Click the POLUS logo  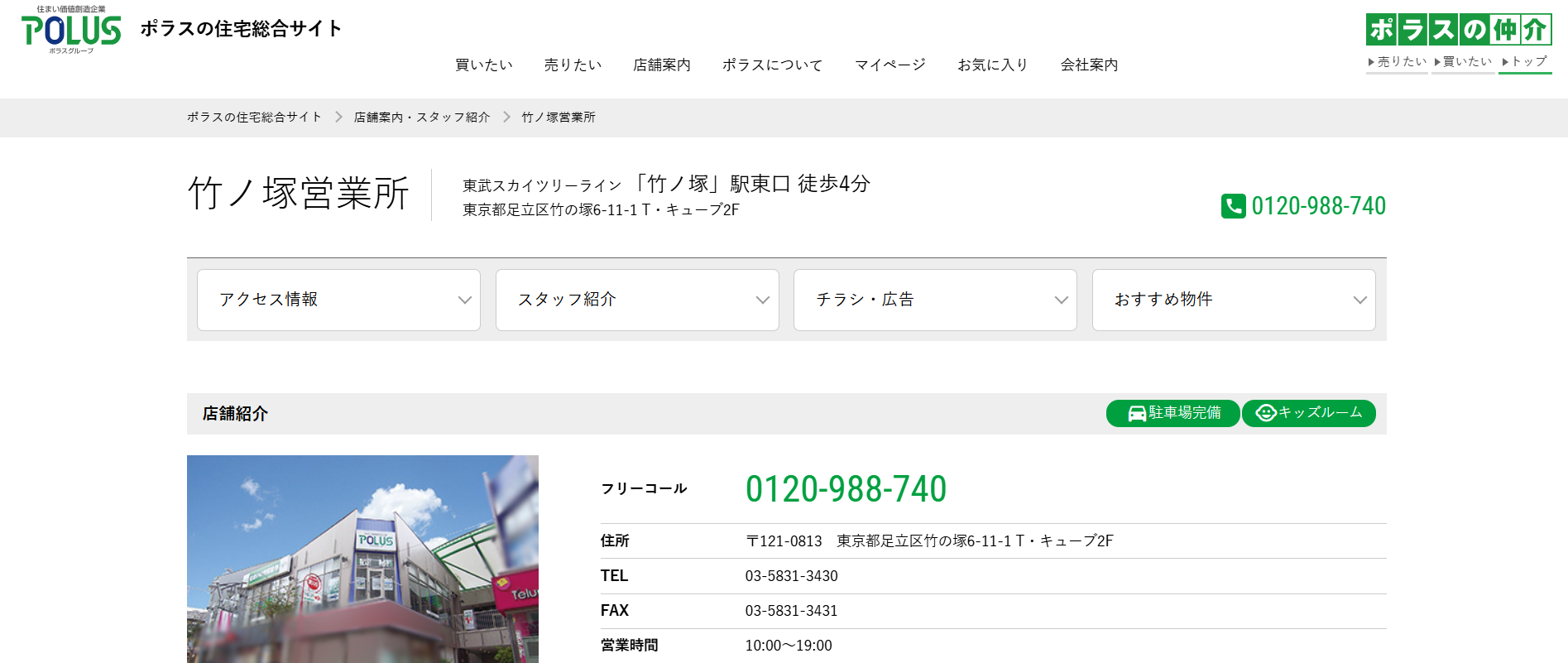(x=71, y=31)
